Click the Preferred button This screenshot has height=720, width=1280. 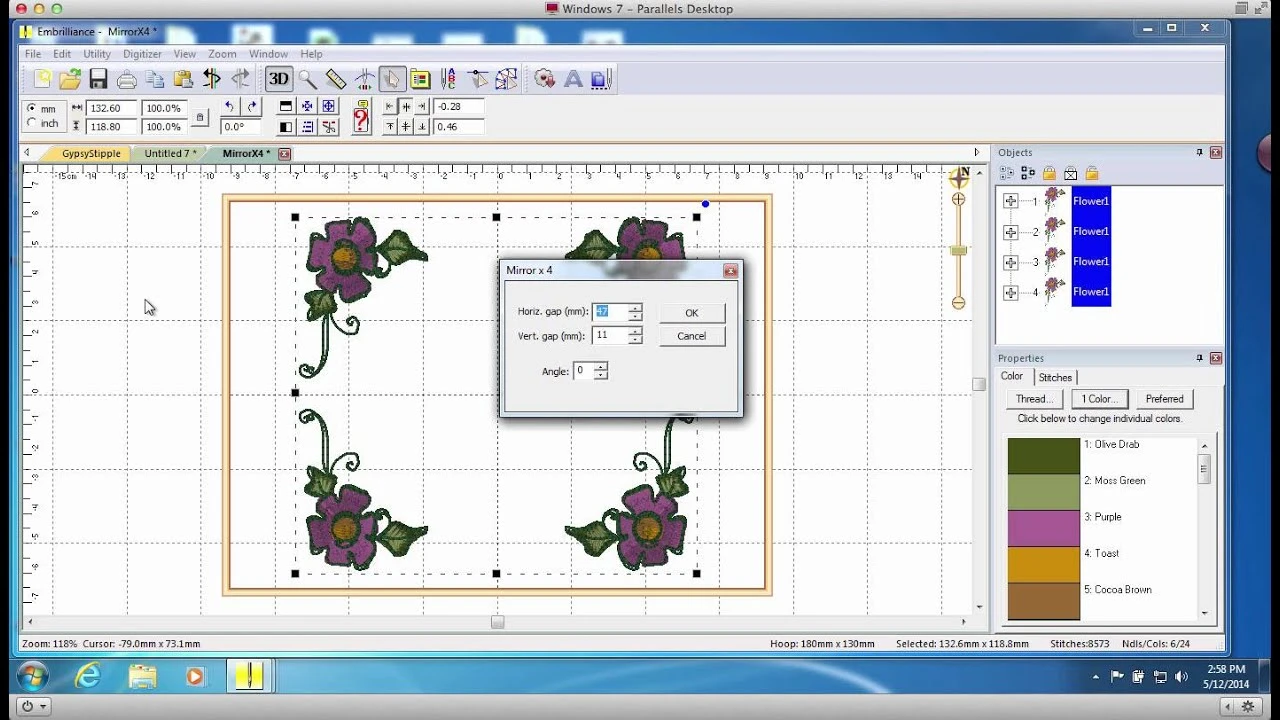click(1164, 399)
